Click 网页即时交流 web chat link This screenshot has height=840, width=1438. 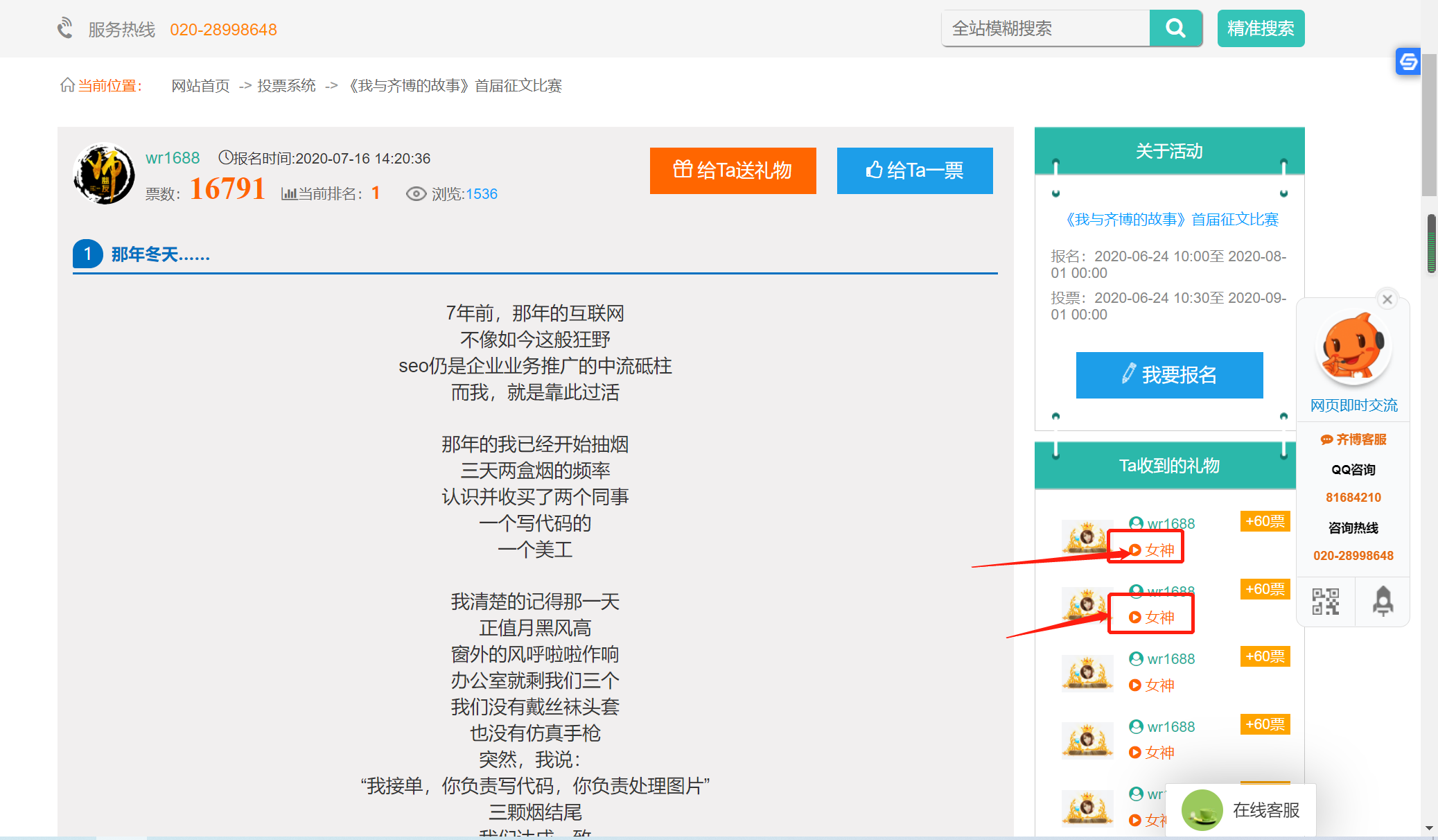pyautogui.click(x=1353, y=405)
